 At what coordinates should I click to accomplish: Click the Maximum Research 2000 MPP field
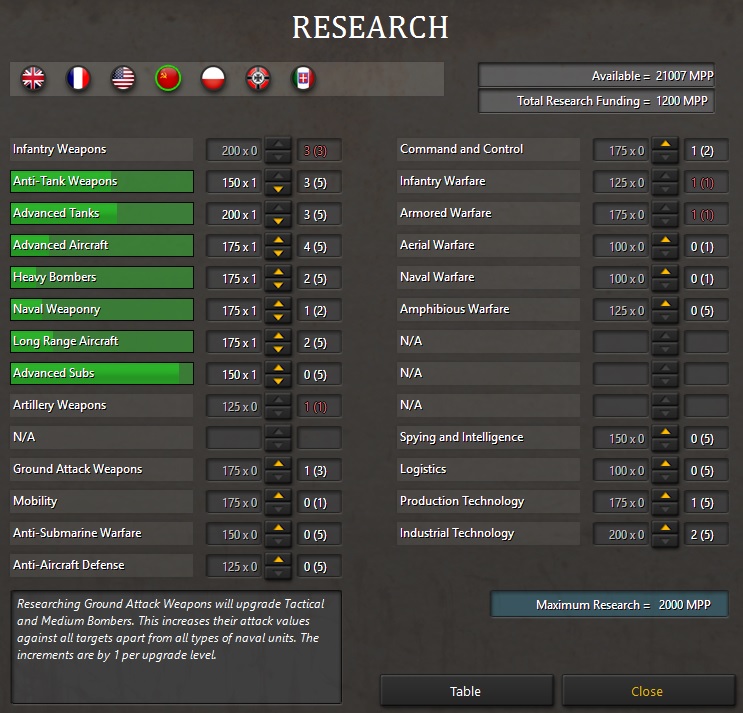pyautogui.click(x=609, y=605)
